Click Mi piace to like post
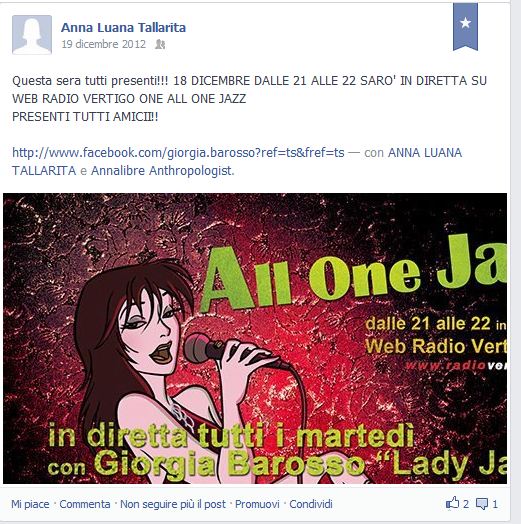This screenshot has height=524, width=521. coord(30,504)
